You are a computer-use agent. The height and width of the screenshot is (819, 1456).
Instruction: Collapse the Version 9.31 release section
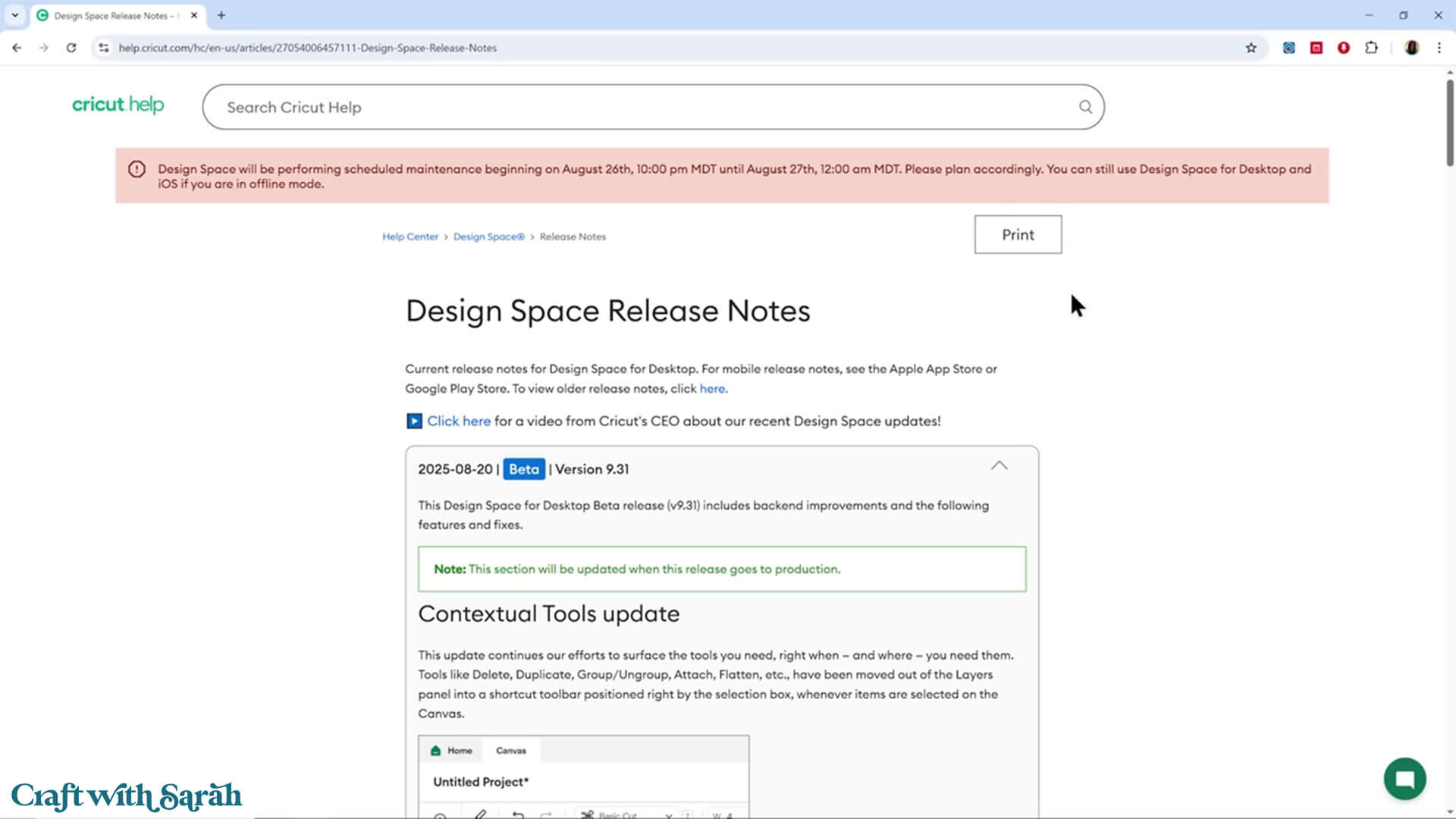point(999,466)
